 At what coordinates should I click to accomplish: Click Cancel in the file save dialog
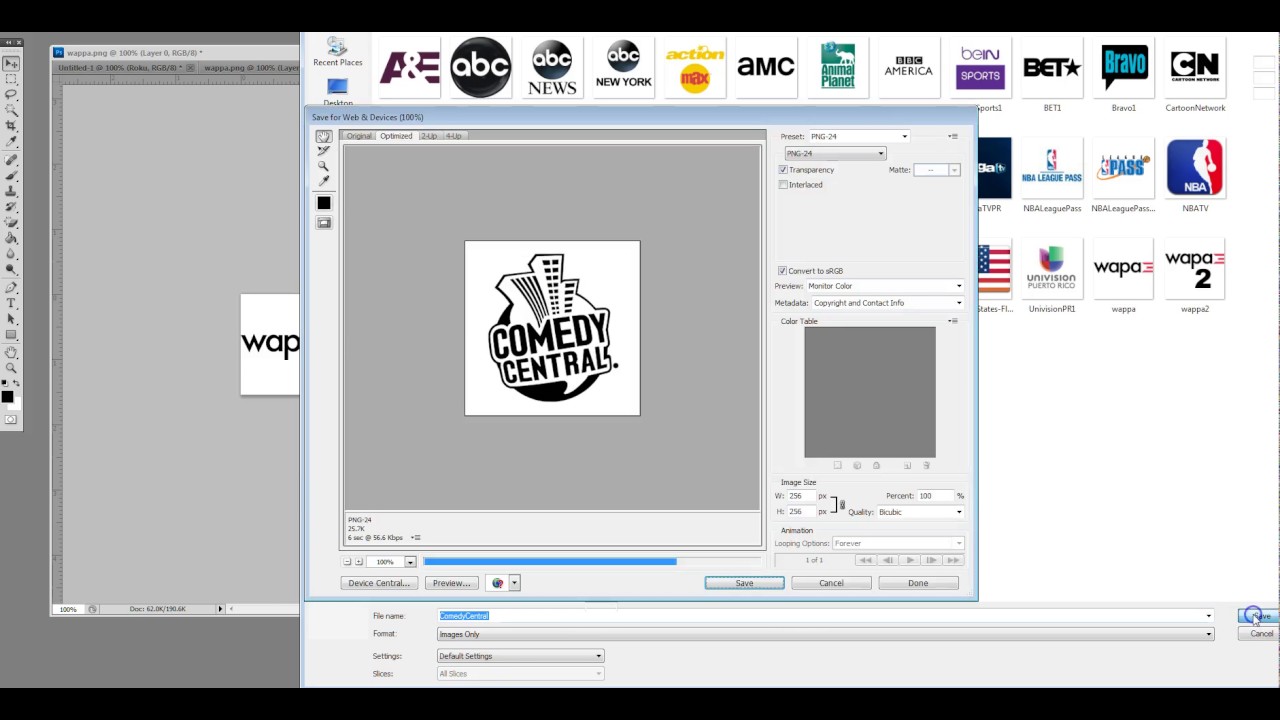click(1260, 634)
